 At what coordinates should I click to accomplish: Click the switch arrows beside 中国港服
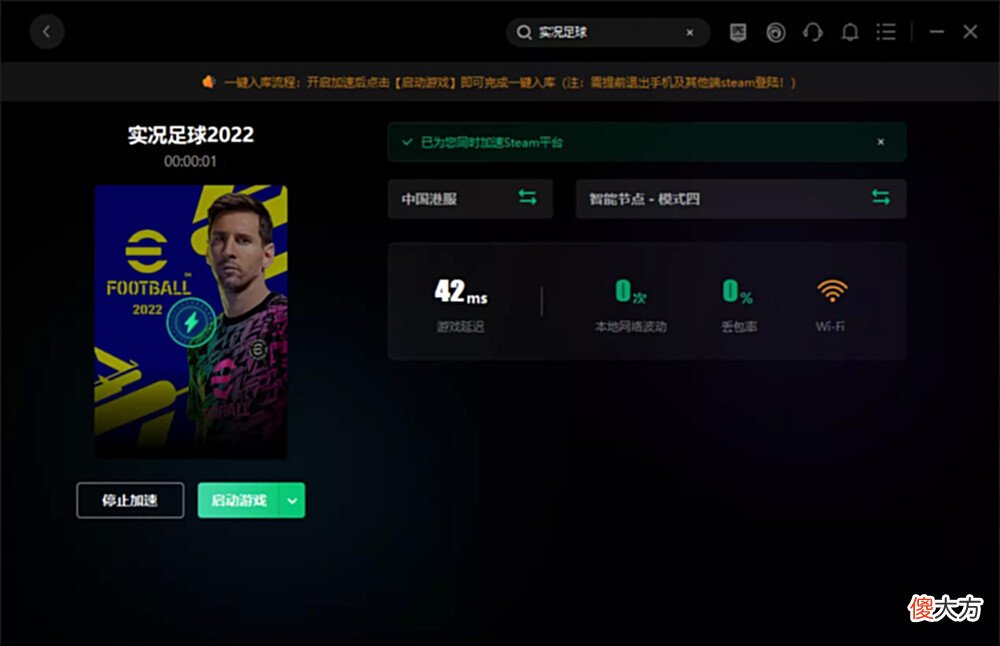point(527,198)
